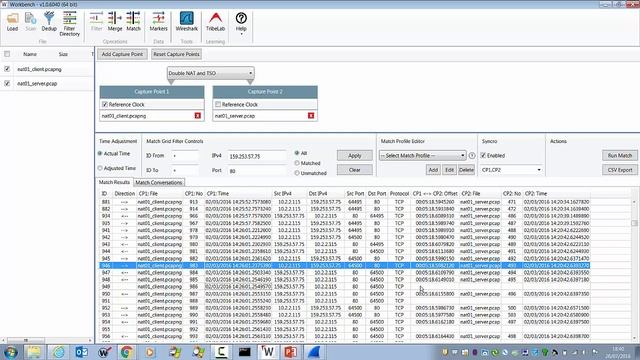
Task: Open Wireshark shark fin taskbar icon
Action: [313, 352]
